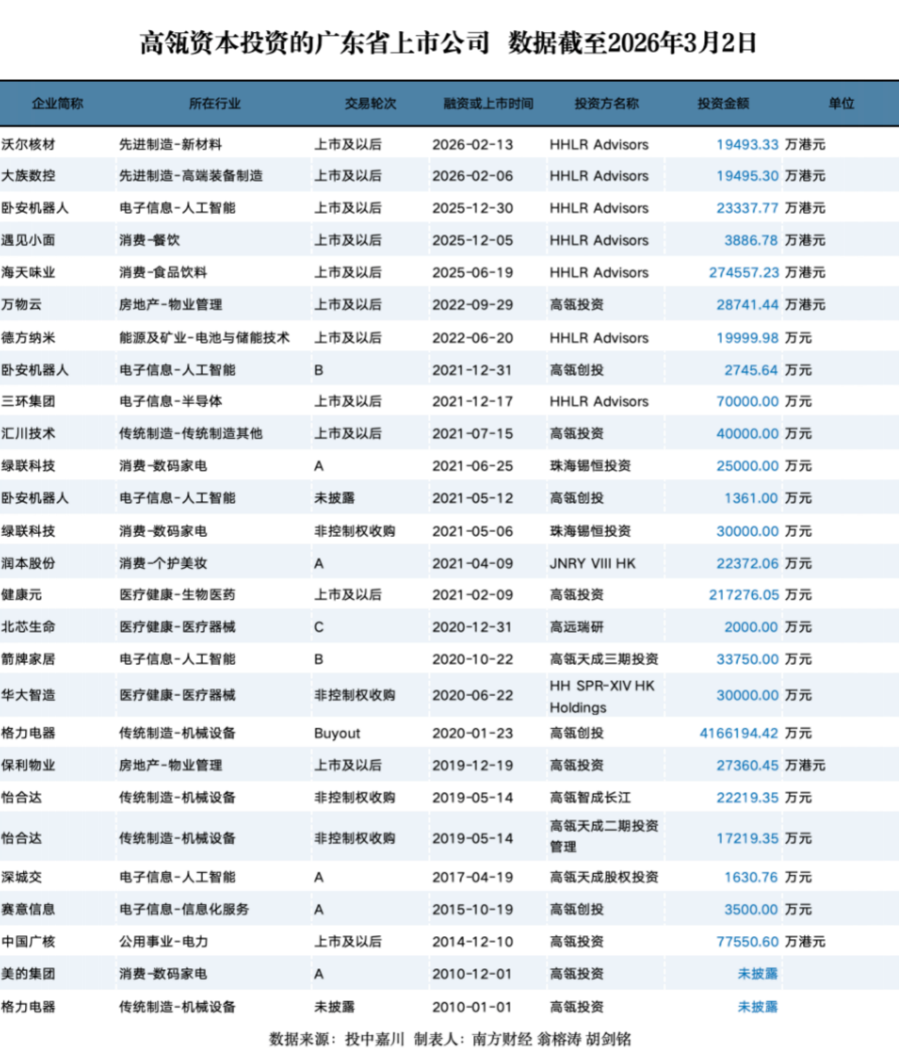Viewport: 900px width, 1057px height.
Task: Click the 企业简称 column header
Action: 57,103
